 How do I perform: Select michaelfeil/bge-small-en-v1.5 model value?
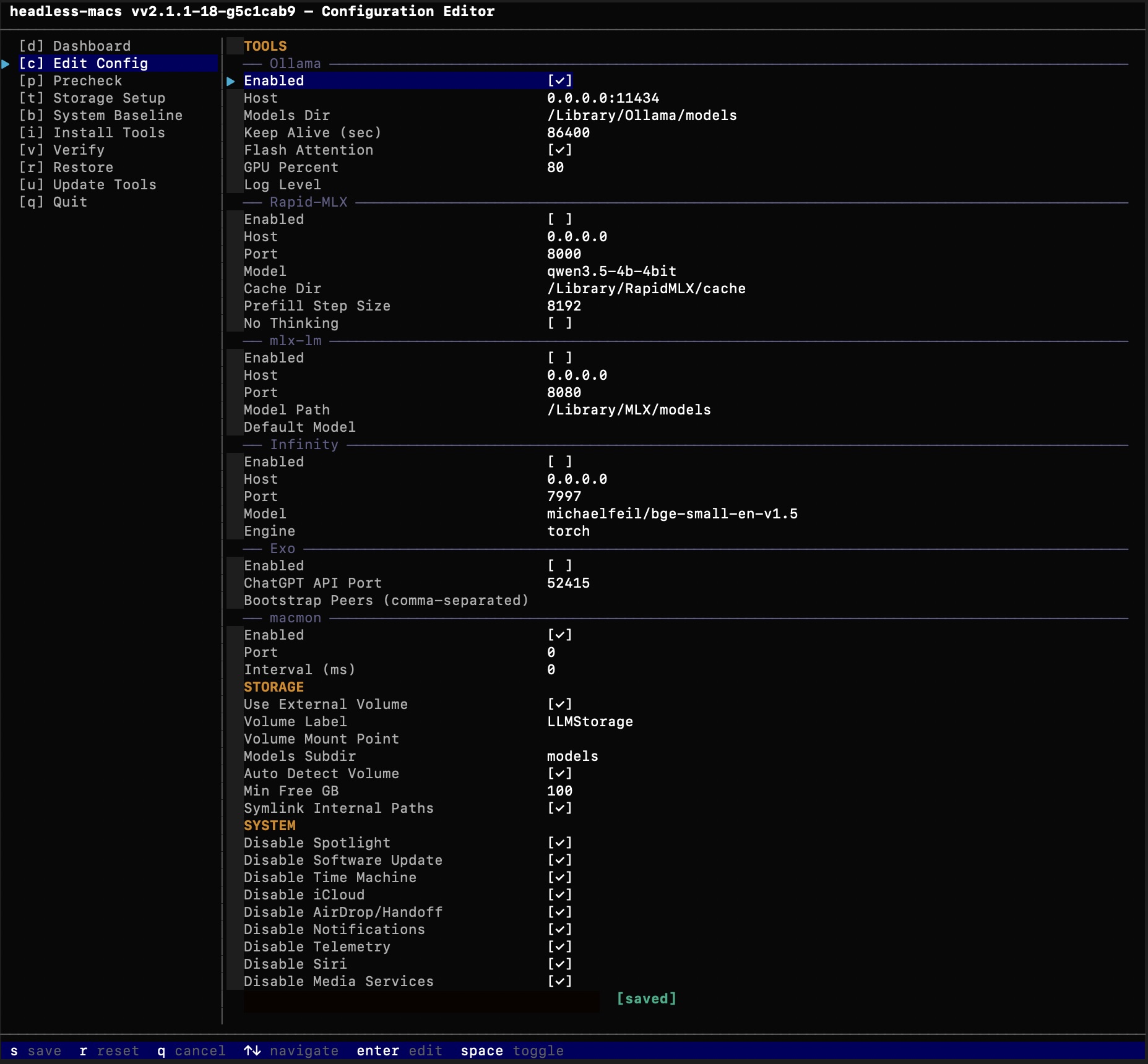(672, 513)
